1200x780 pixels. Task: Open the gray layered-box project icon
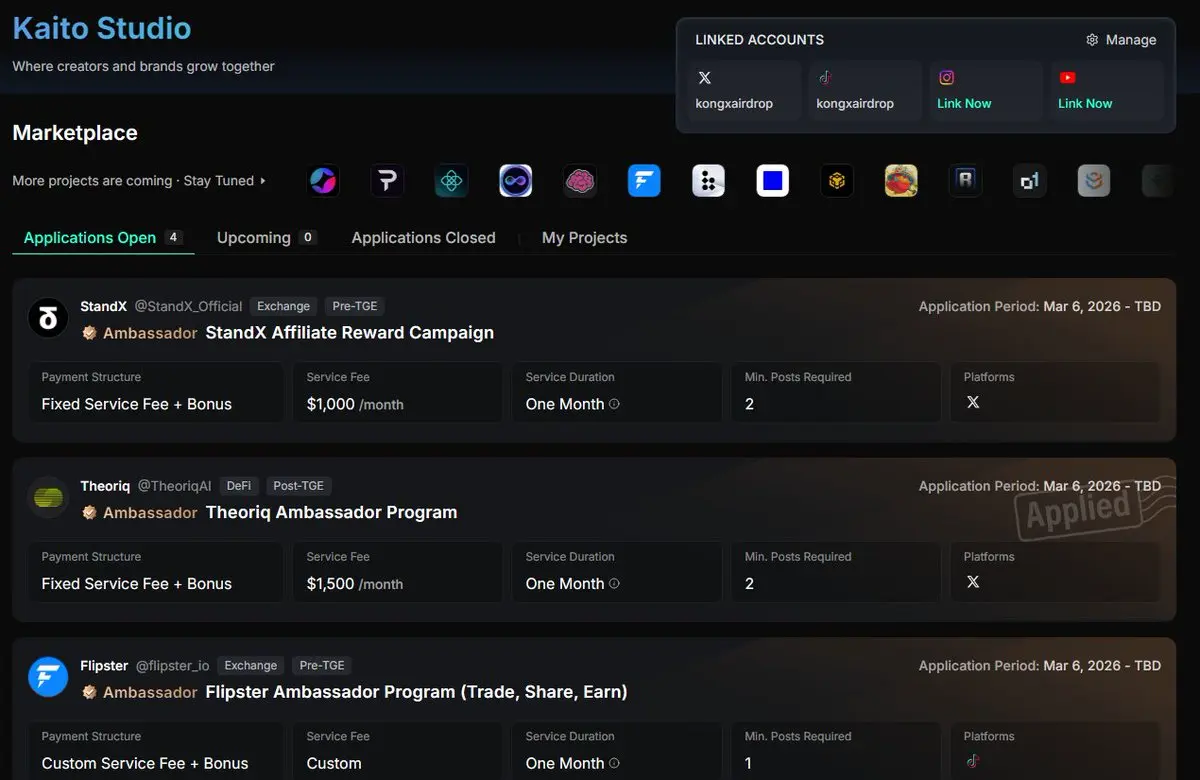coord(1094,181)
